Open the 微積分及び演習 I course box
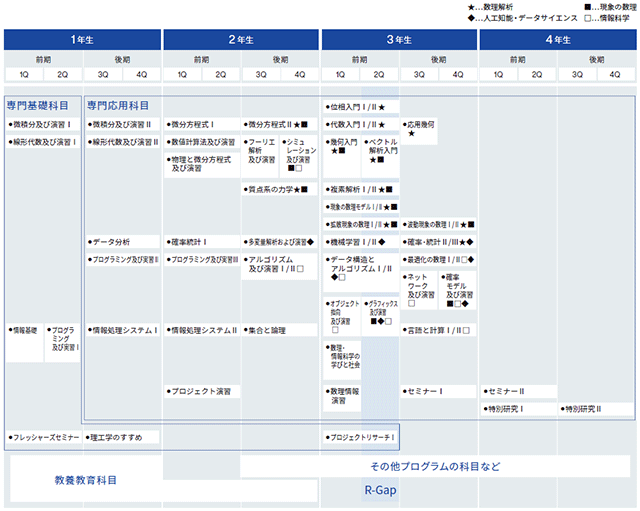The width and height of the screenshot is (640, 511). pyautogui.click(x=43, y=124)
